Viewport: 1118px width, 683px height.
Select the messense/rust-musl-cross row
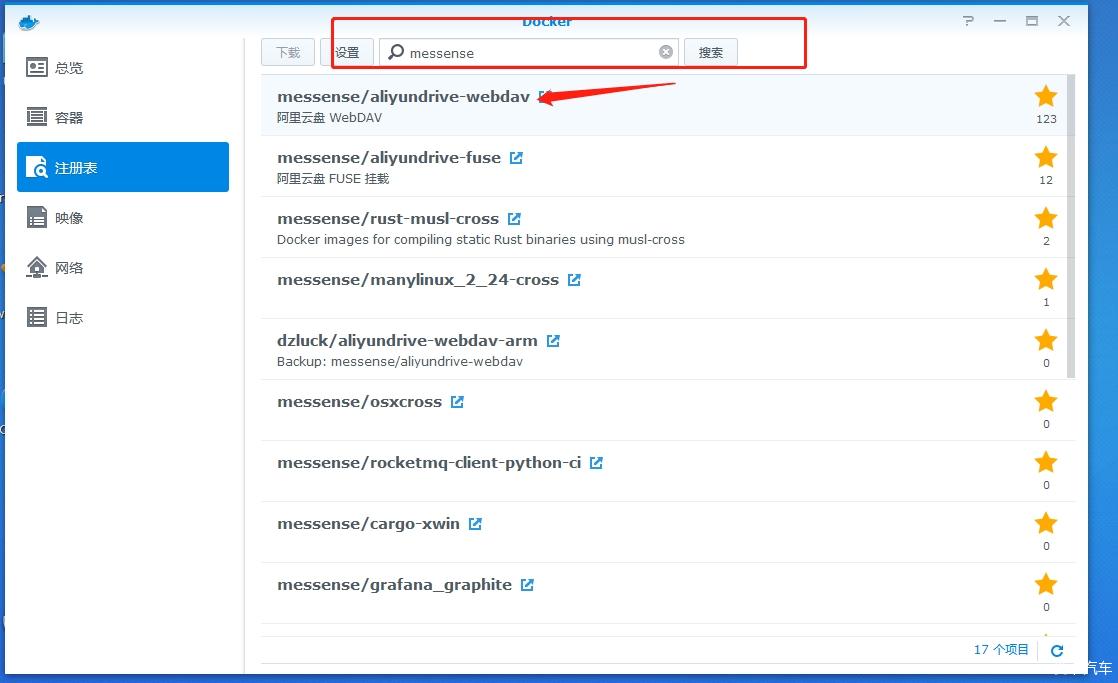tap(664, 227)
